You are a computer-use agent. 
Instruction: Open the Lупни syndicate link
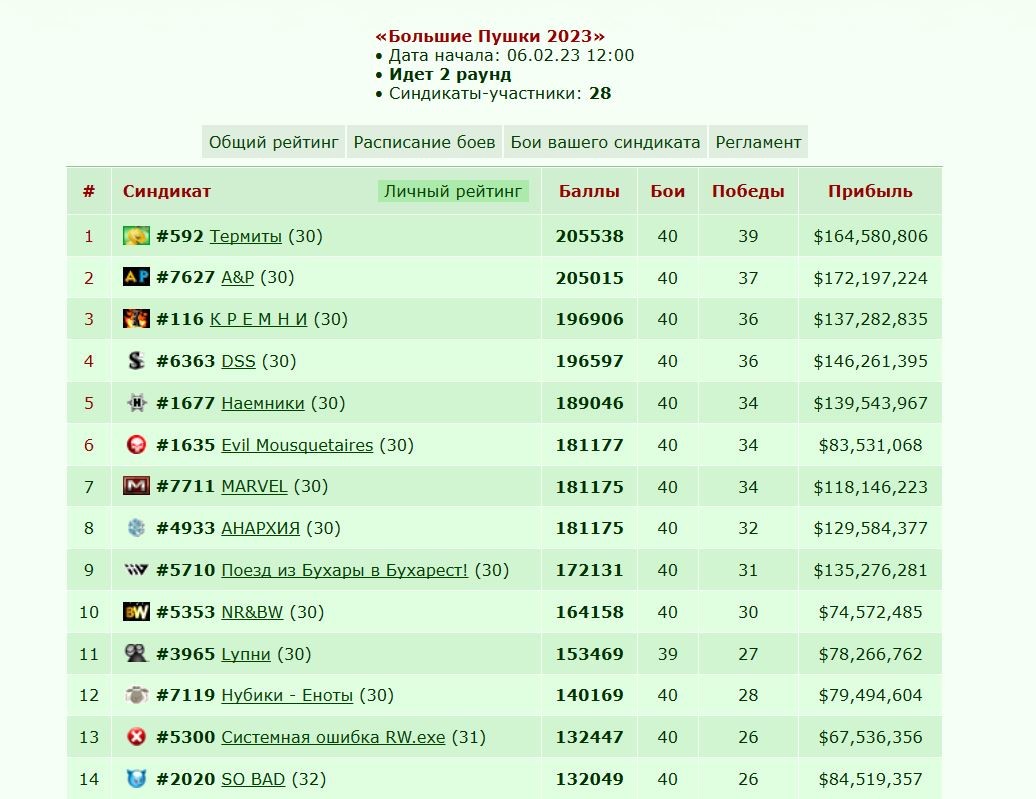click(x=246, y=654)
